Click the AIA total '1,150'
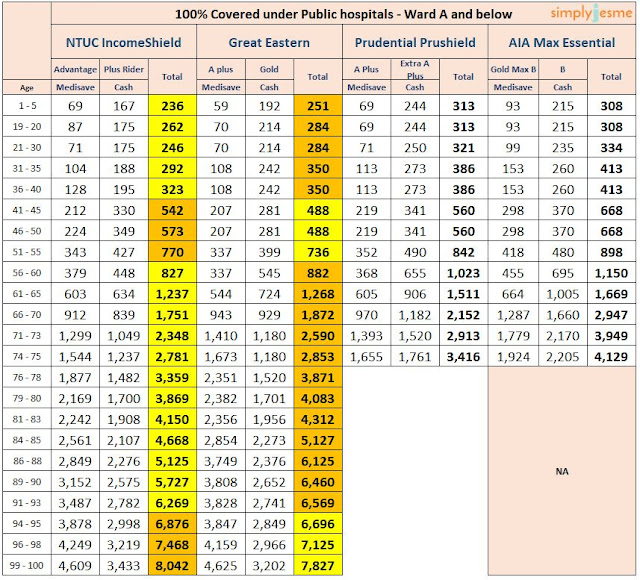This screenshot has width=640, height=580. (x=611, y=273)
